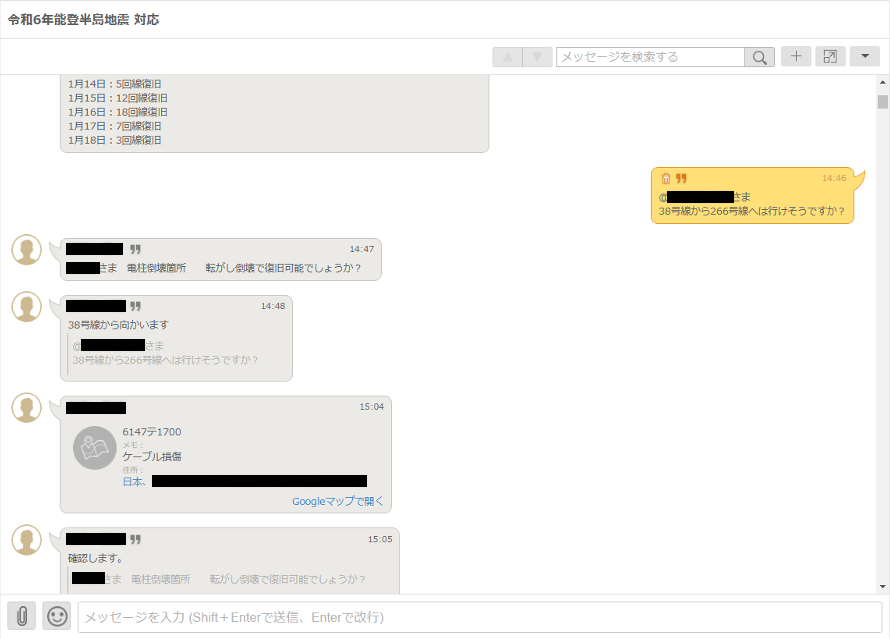890x639 pixels.
Task: Click quote icon in the 14:47 message
Action: pos(135,249)
